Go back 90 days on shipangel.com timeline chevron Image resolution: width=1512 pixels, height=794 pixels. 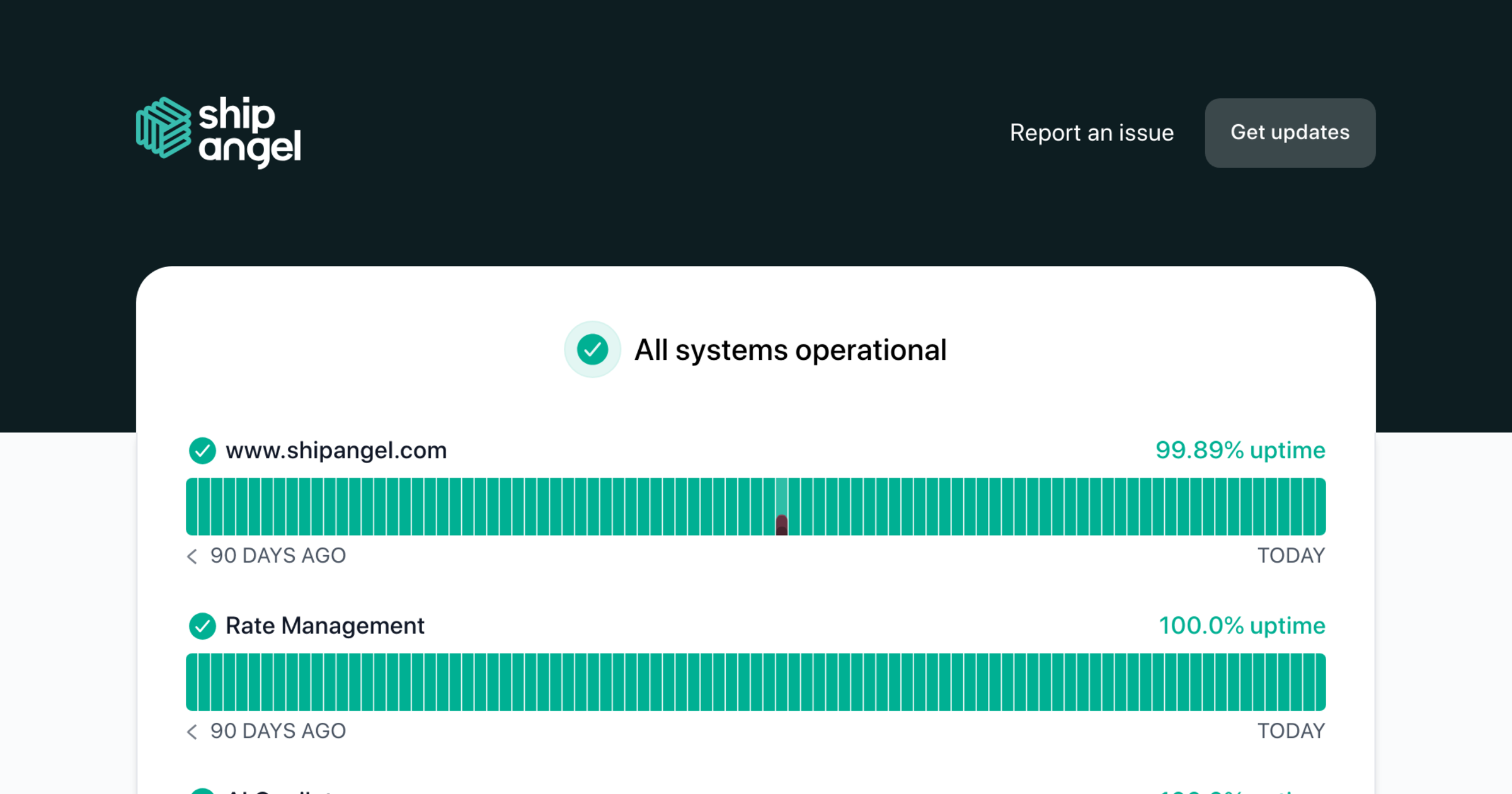click(x=192, y=556)
